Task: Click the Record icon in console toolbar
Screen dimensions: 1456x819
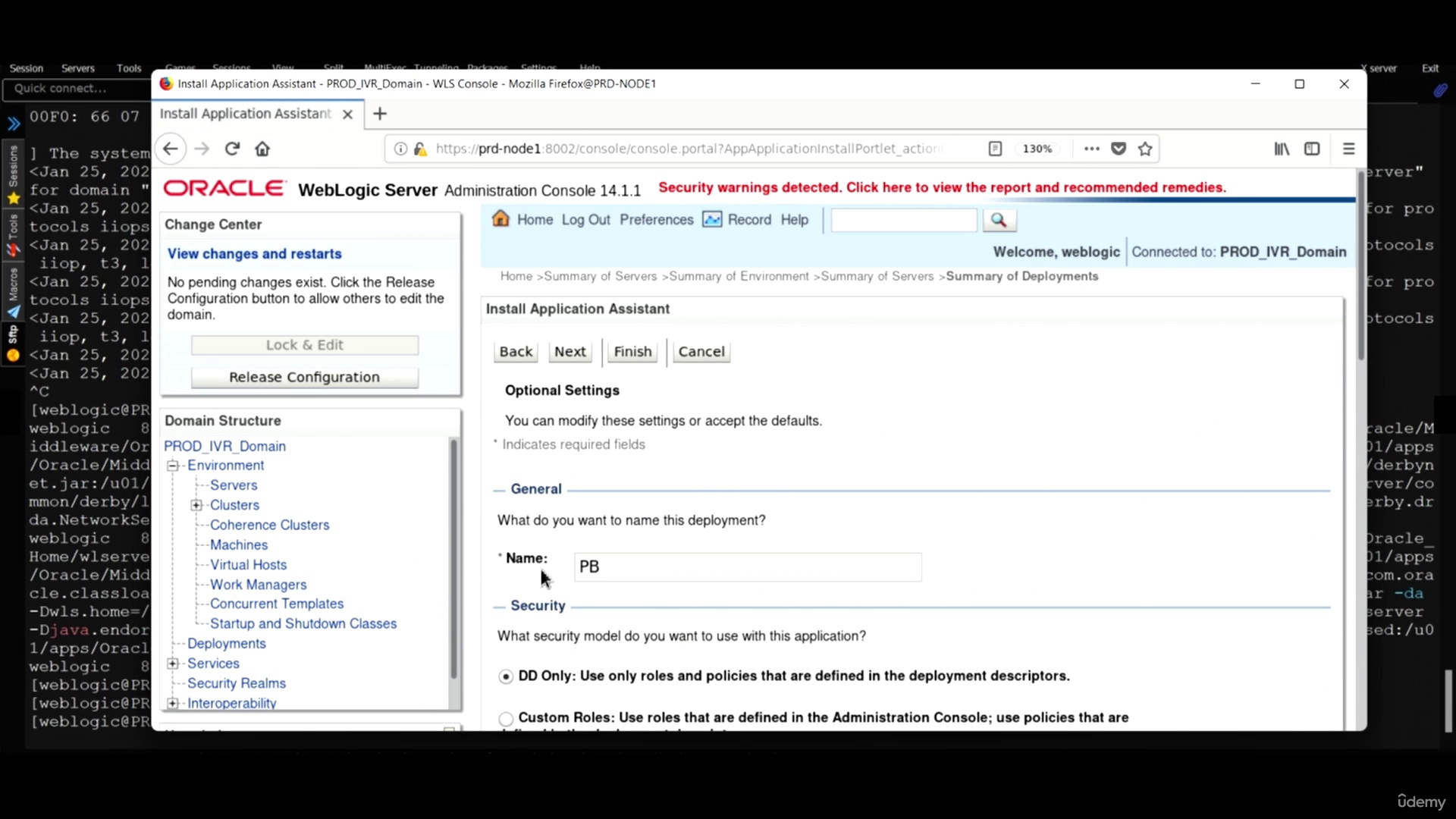Action: (712, 219)
